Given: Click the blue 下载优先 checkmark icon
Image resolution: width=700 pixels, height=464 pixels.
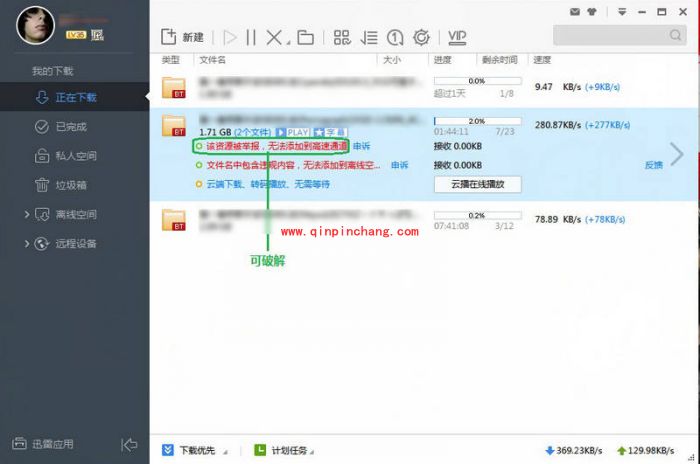Looking at the screenshot, I should click(x=168, y=450).
